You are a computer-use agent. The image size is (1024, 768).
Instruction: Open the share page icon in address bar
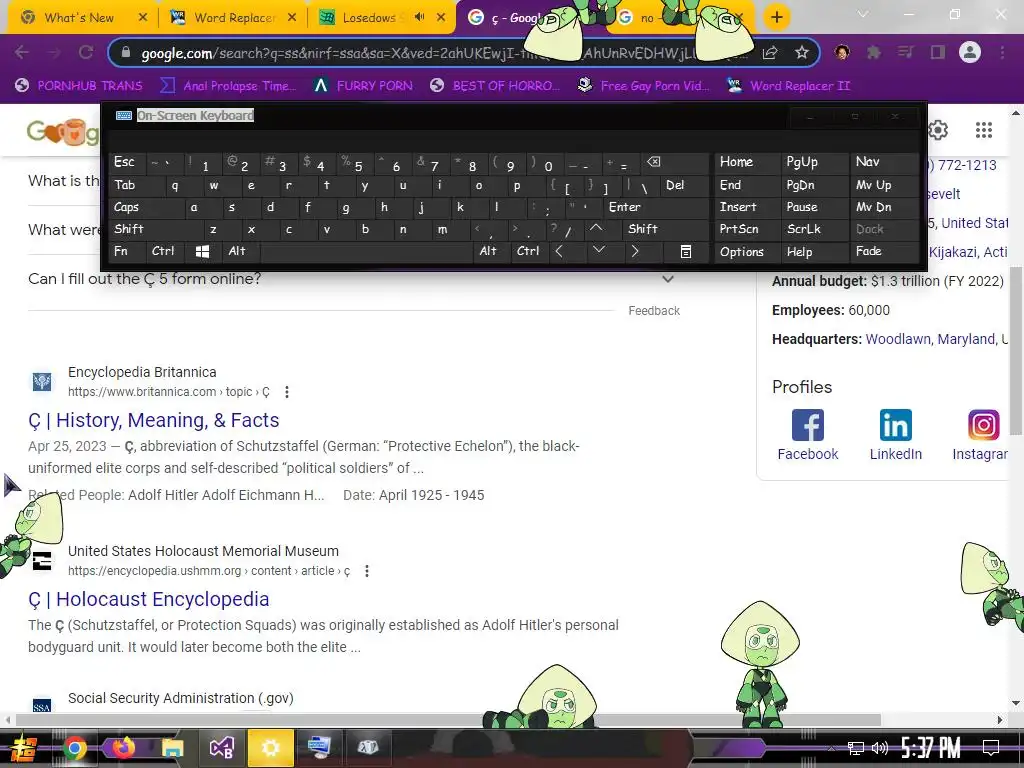pyautogui.click(x=770, y=53)
